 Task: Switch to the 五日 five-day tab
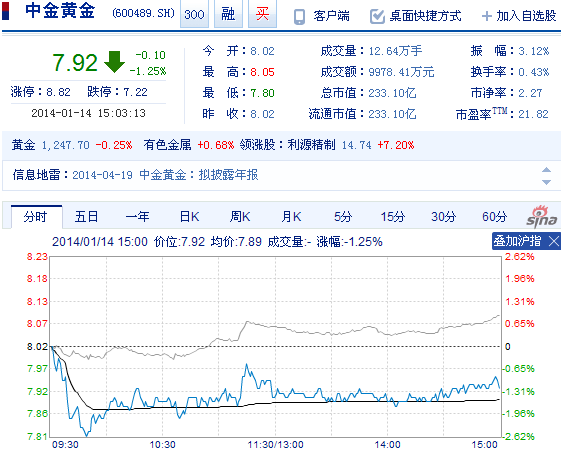(x=86, y=217)
